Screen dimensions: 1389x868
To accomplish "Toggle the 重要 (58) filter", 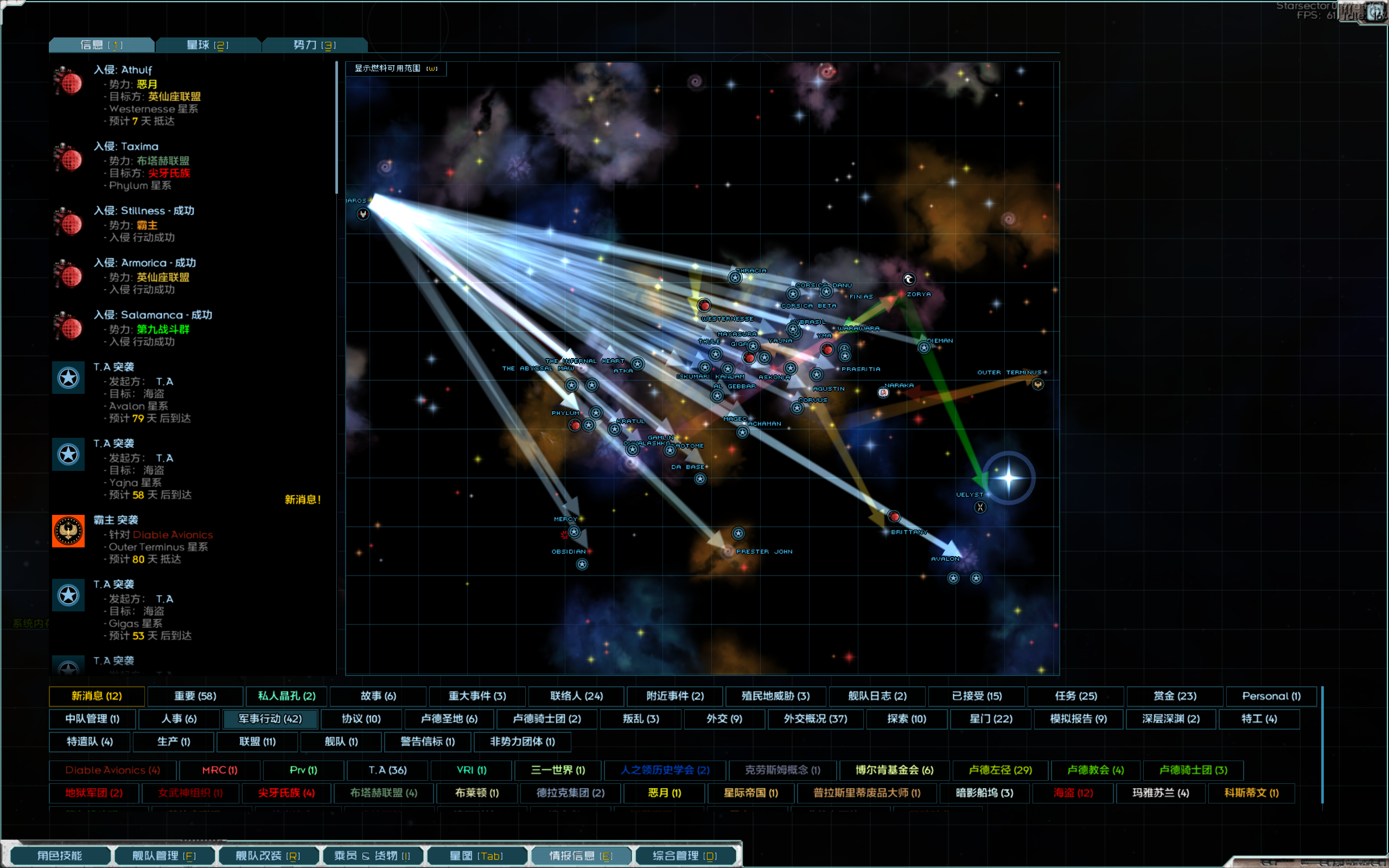I will [x=195, y=696].
